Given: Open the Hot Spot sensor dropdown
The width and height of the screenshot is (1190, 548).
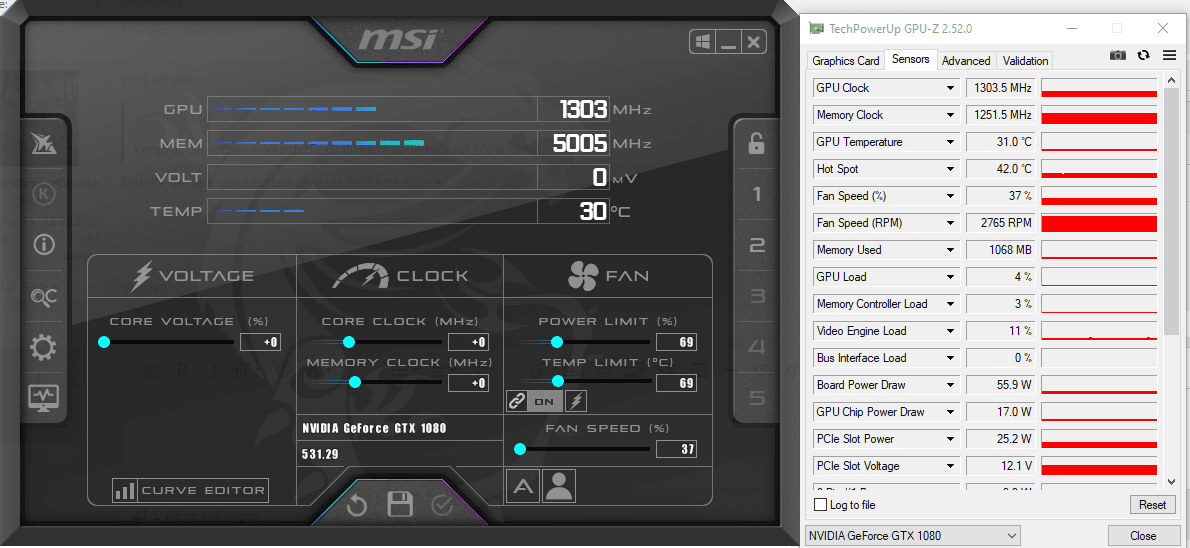Looking at the screenshot, I should [950, 169].
